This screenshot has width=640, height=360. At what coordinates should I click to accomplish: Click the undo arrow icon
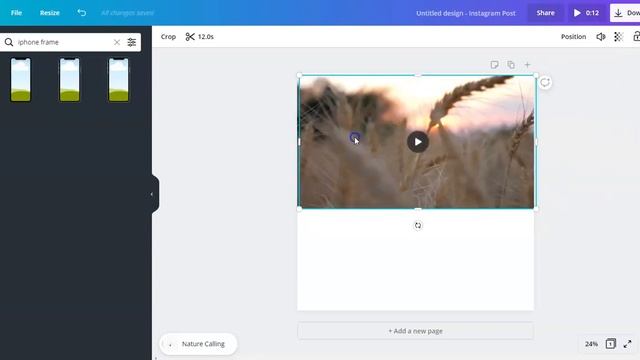[82, 13]
